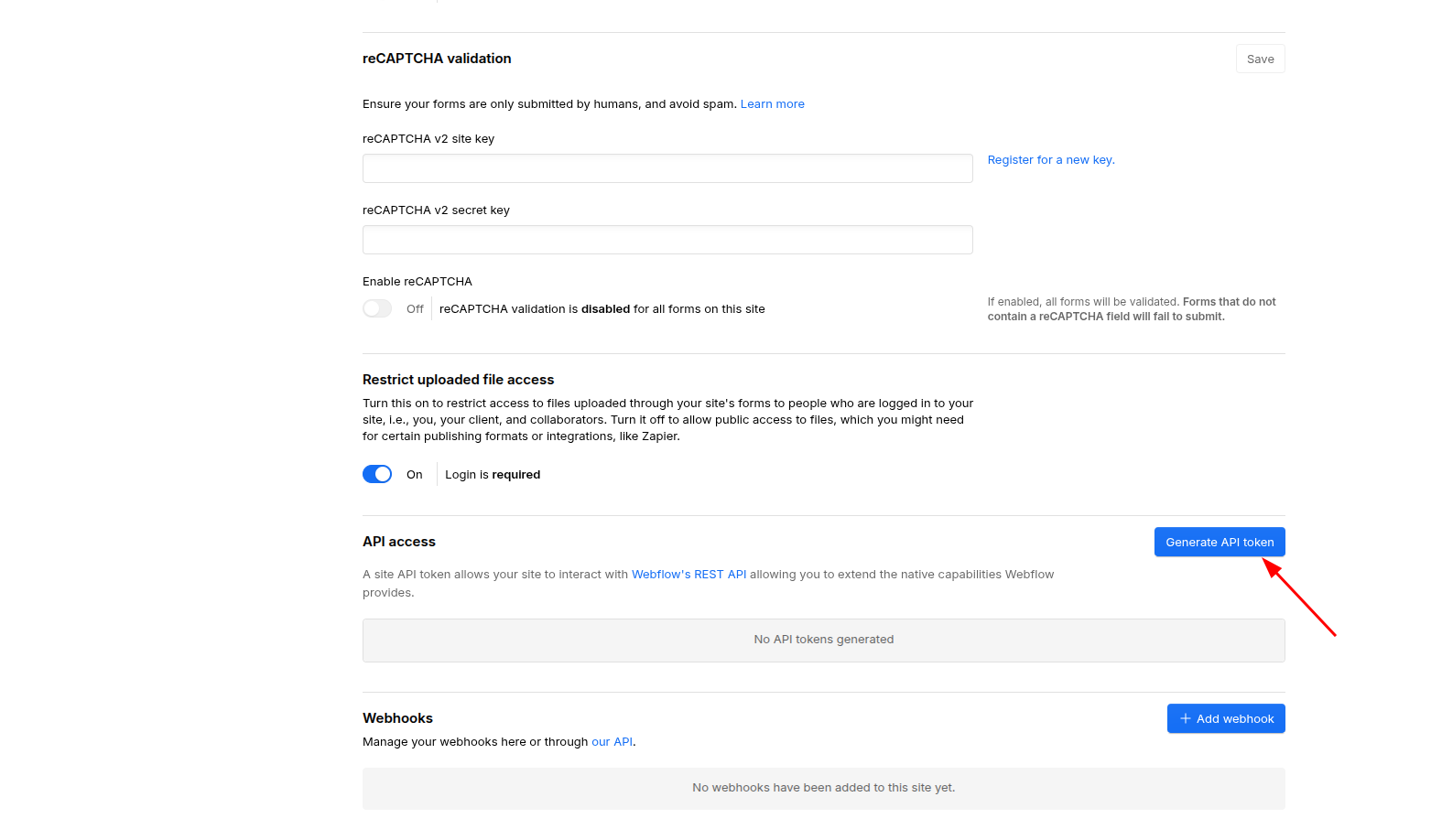Click the Login is required status text
The height and width of the screenshot is (840, 1431).
[x=493, y=475]
